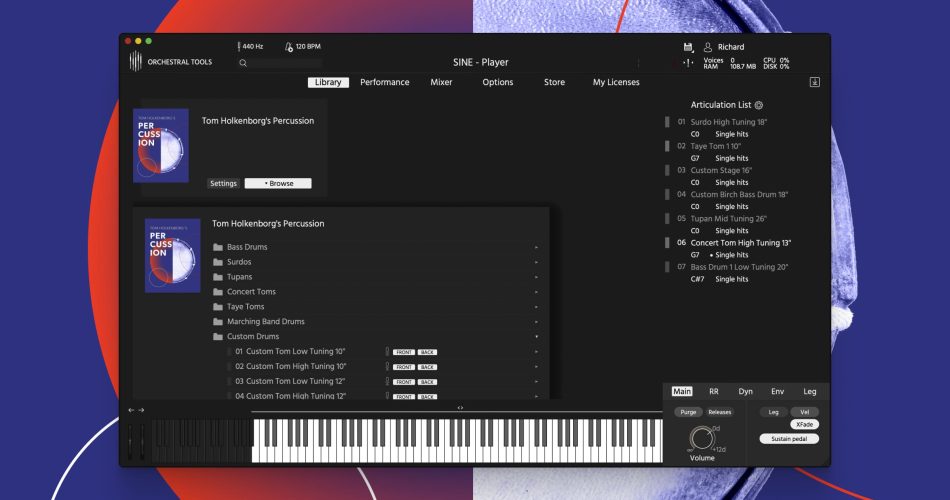Toggle the XFade mode button
The width and height of the screenshot is (950, 500).
pos(805,425)
